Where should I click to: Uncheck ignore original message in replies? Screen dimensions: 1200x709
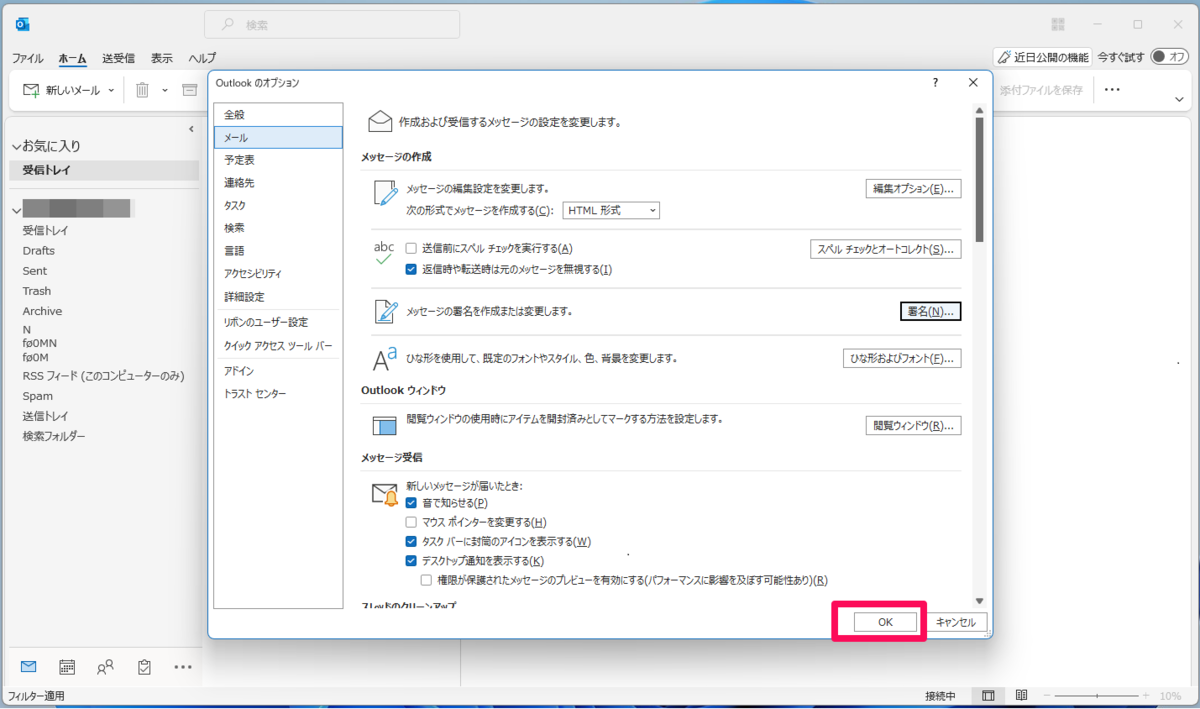click(x=411, y=269)
